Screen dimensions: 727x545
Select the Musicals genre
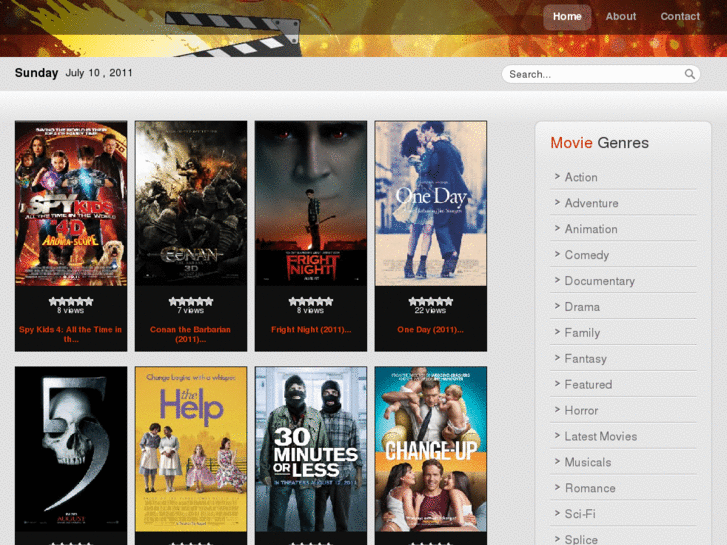tap(587, 462)
